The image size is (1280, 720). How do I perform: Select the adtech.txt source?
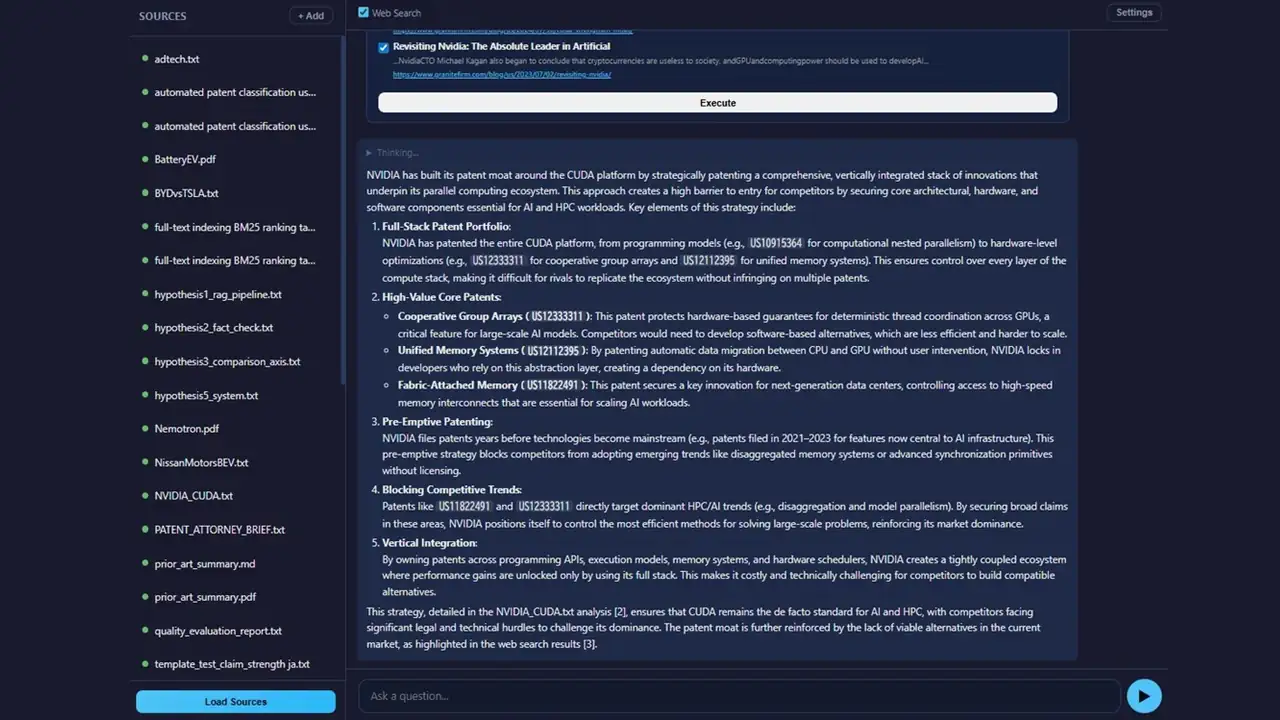tap(177, 59)
